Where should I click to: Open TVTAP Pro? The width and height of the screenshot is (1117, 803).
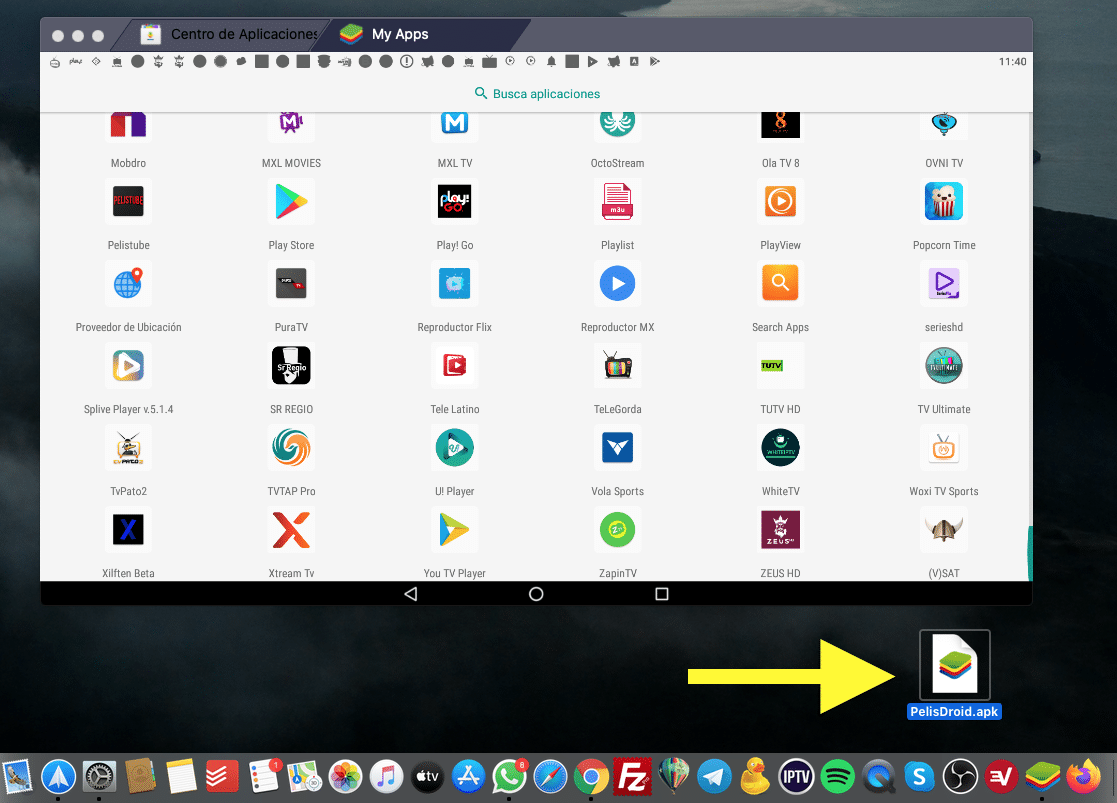click(x=291, y=447)
